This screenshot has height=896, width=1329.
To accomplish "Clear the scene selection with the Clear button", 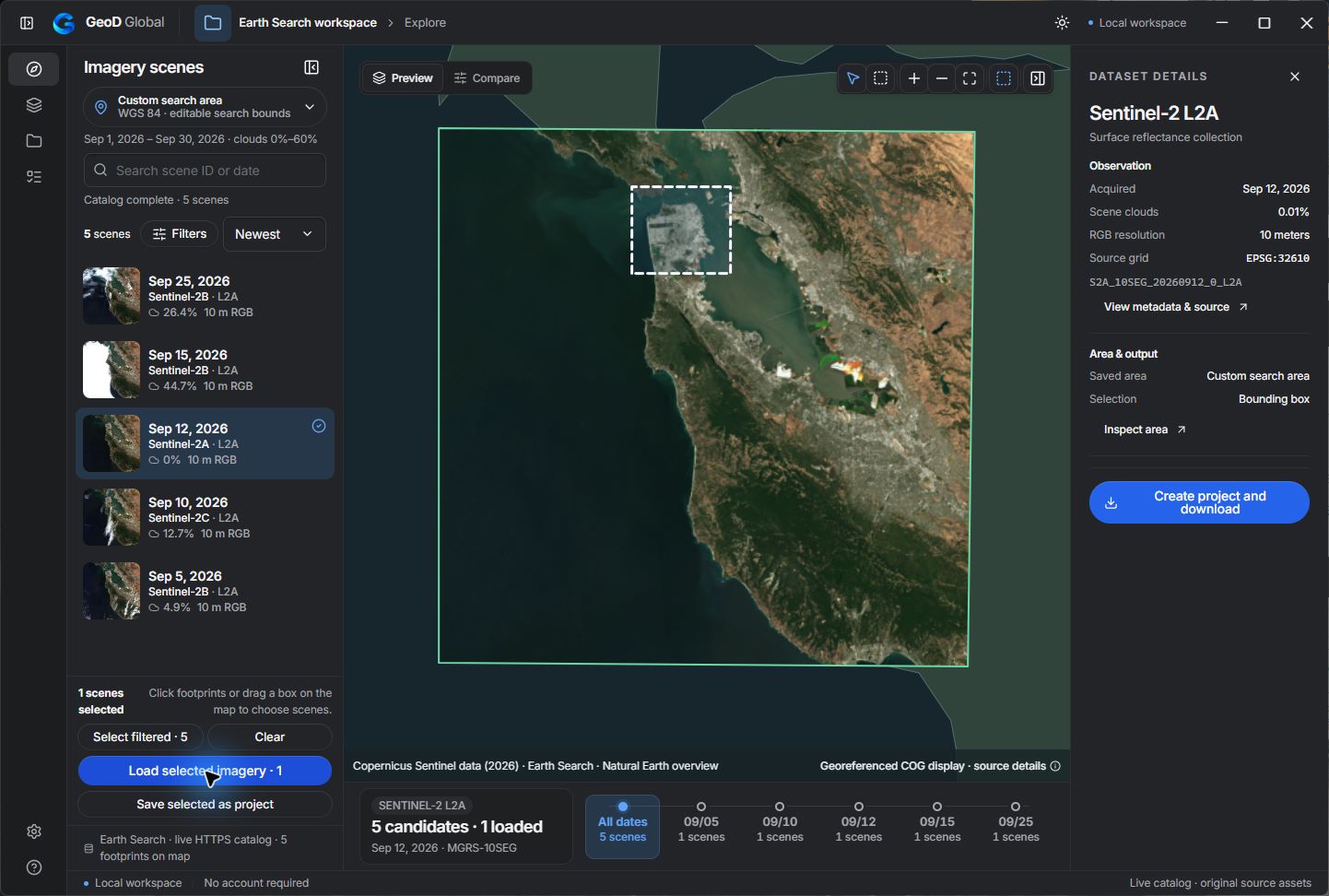I will (x=269, y=737).
